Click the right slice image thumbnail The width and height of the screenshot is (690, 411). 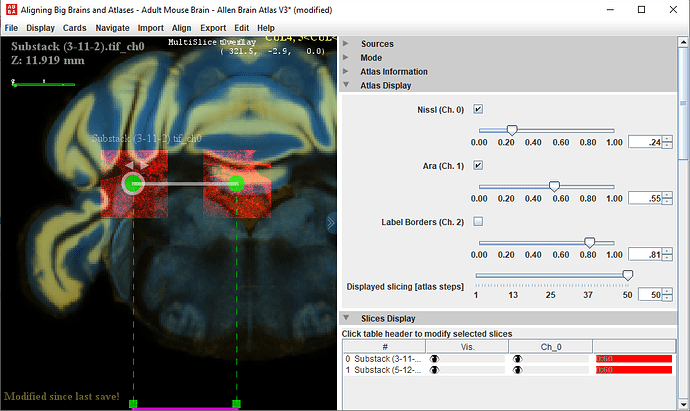[237, 184]
